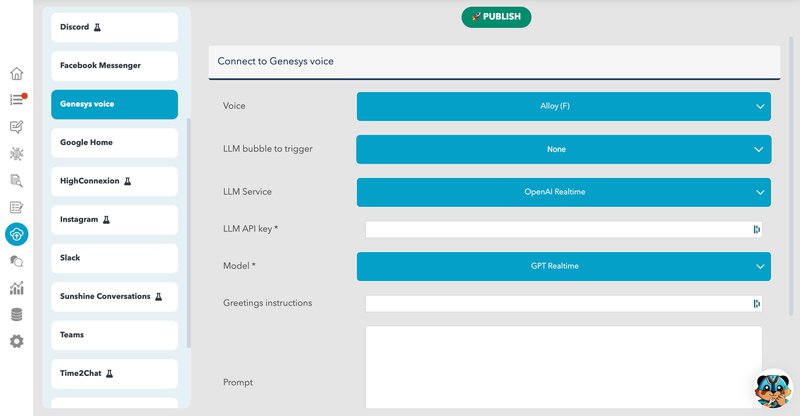800x416 pixels.
Task: Click the Connect to Genesys voice header
Action: pos(494,61)
